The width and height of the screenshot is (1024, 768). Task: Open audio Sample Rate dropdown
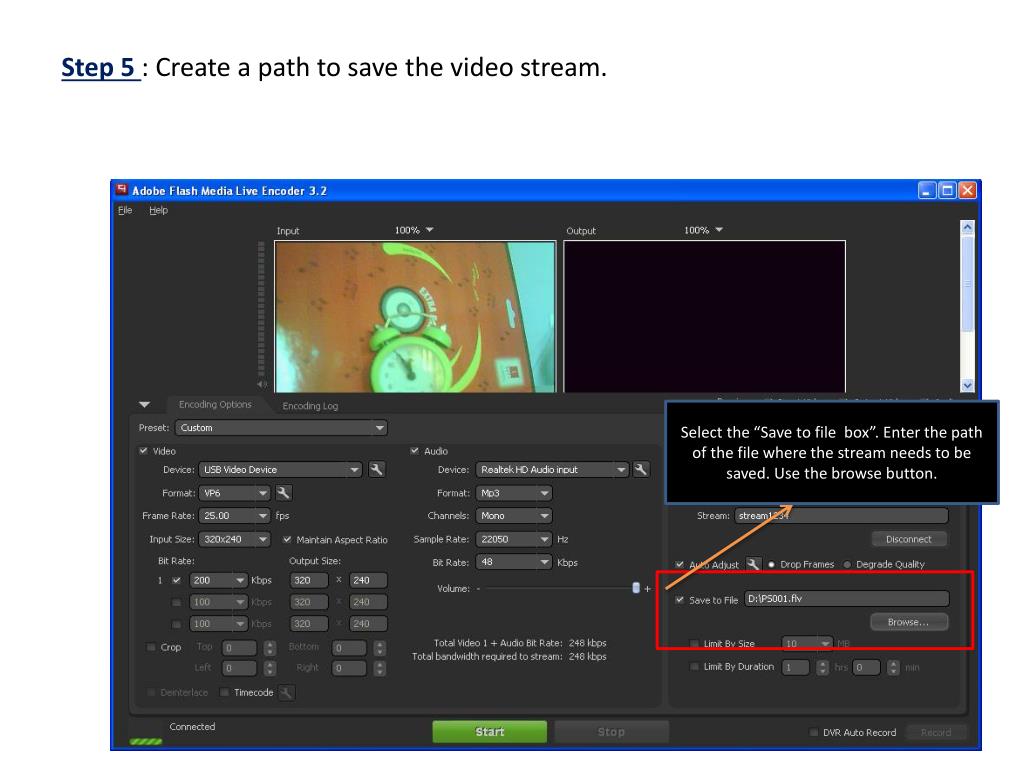514,539
